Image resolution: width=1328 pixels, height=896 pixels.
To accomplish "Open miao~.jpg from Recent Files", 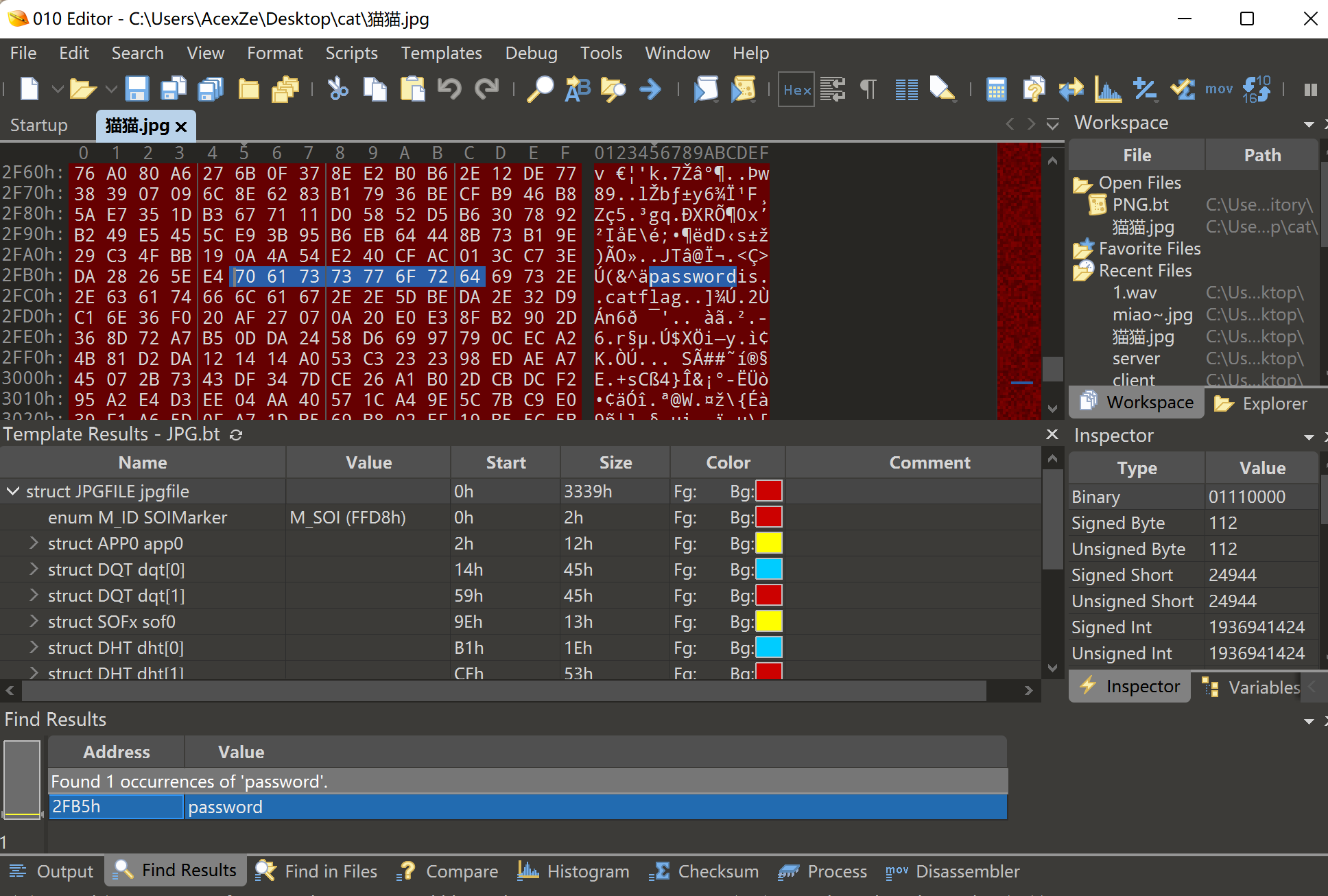I will pyautogui.click(x=1152, y=315).
